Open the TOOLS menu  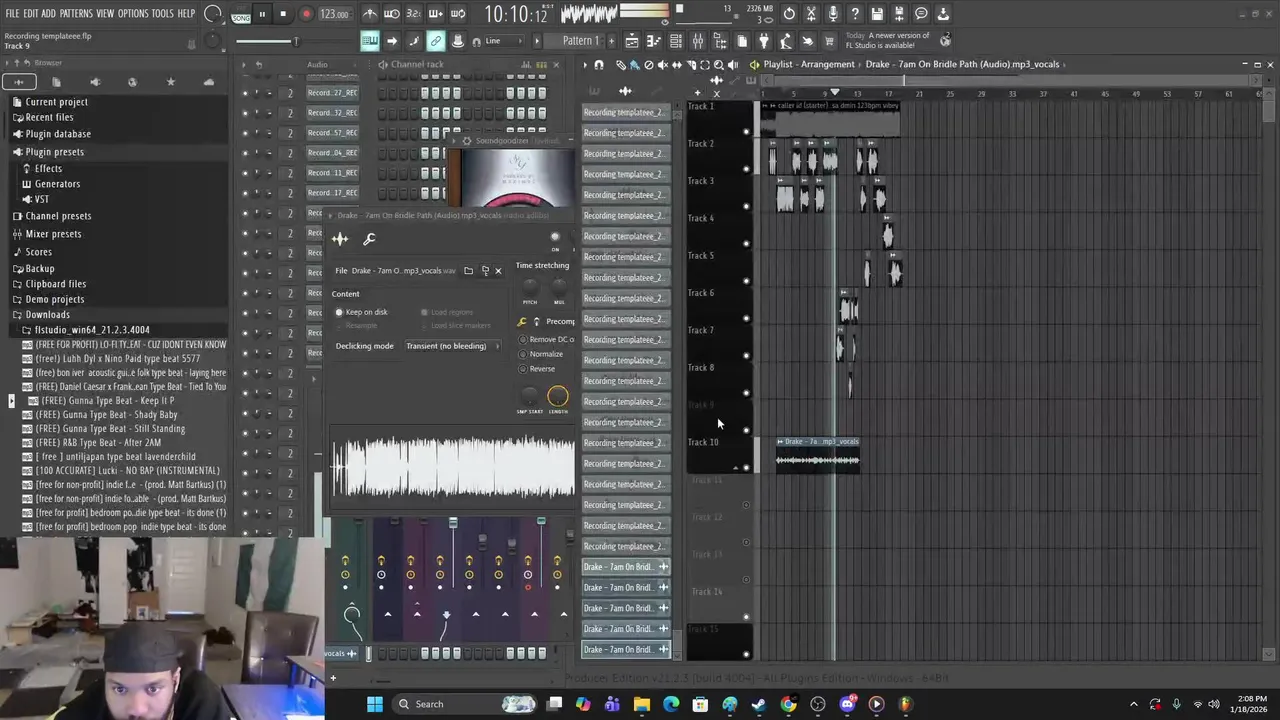163,14
